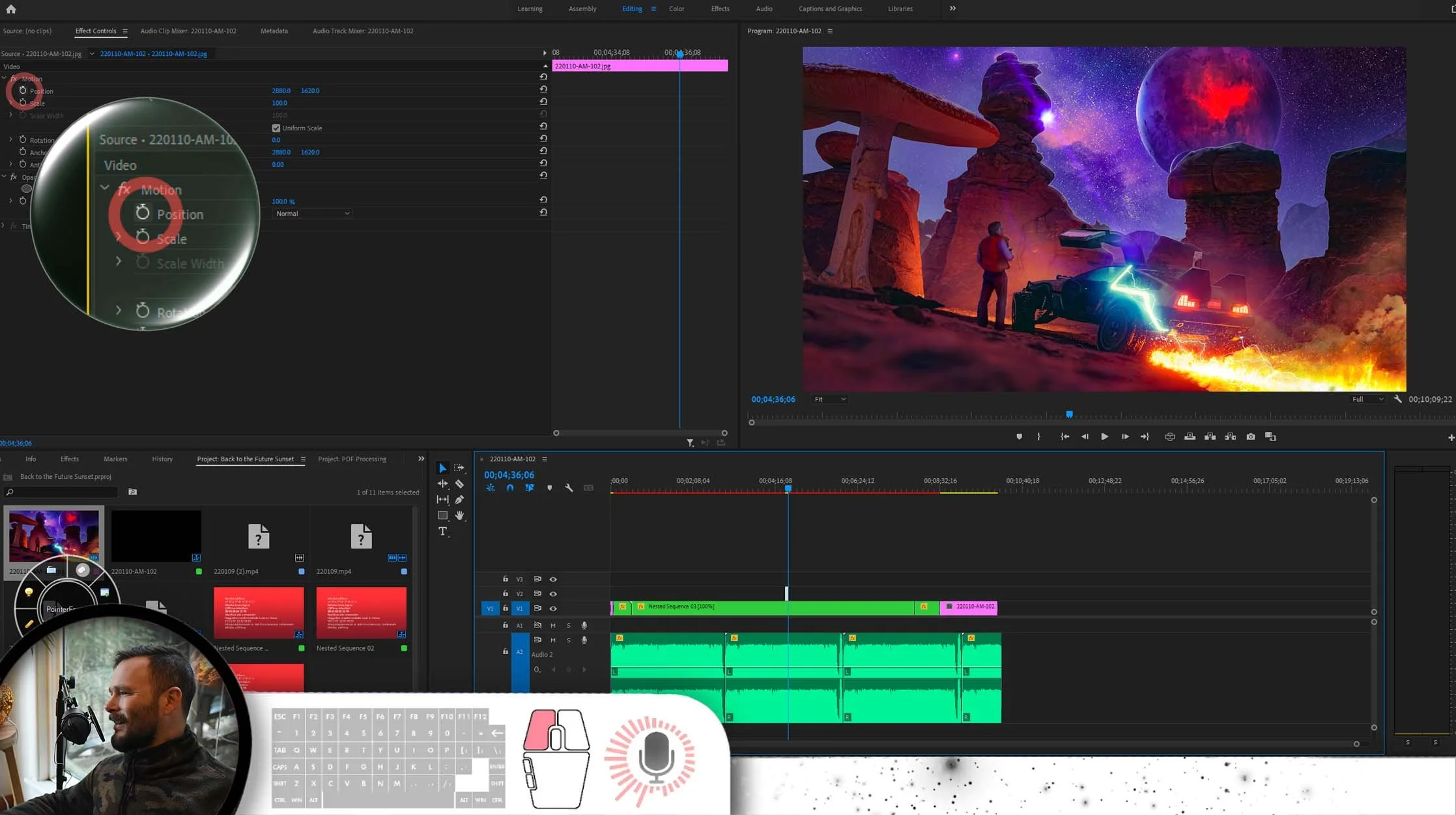The width and height of the screenshot is (1456, 815).
Task: Switch to the Color workspace
Action: coord(676,9)
